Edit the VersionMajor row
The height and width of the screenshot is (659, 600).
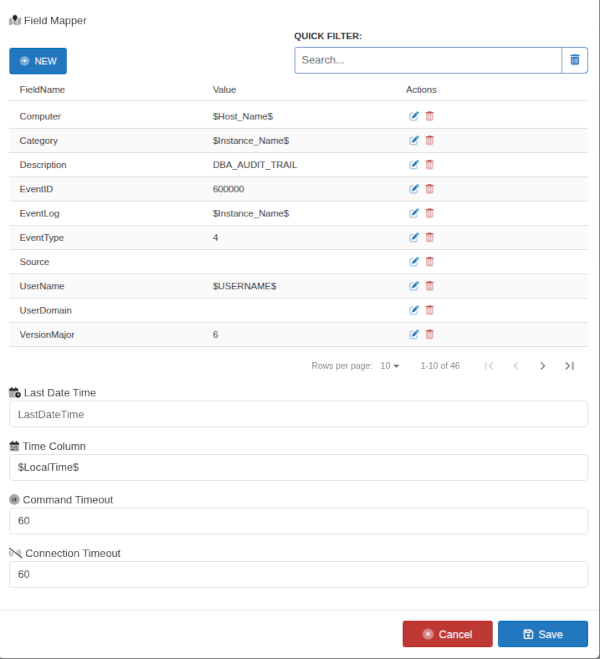click(x=414, y=334)
